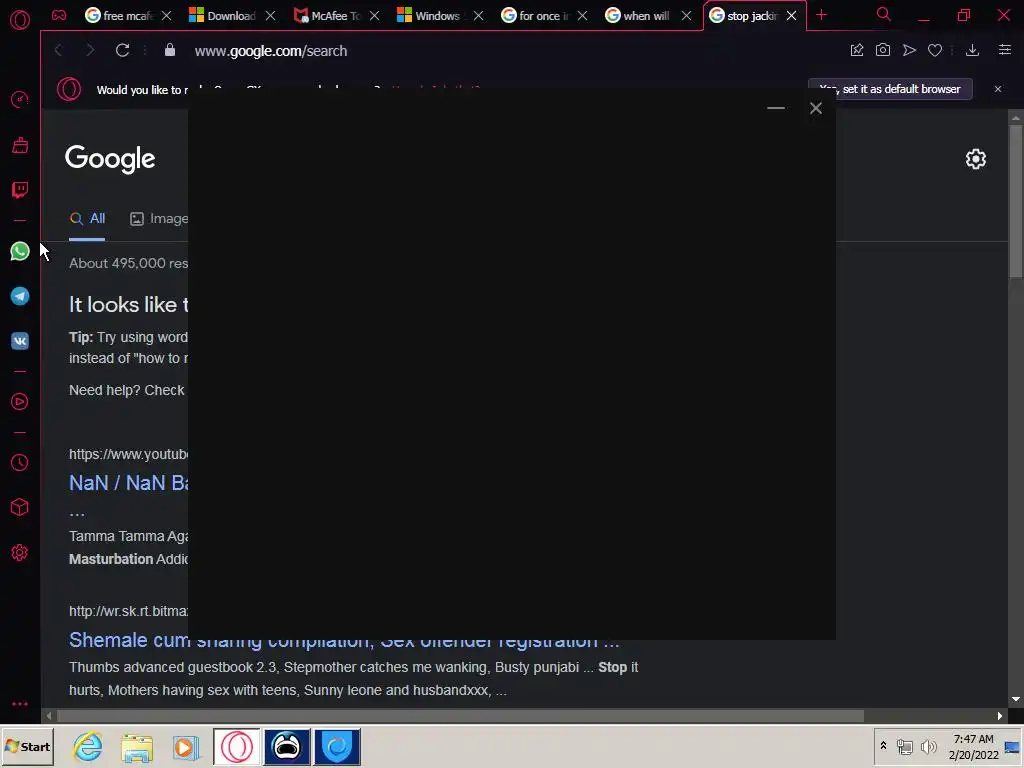Image resolution: width=1024 pixels, height=768 pixels.
Task: Click vertical scrollbar down arrow
Action: [1016, 699]
